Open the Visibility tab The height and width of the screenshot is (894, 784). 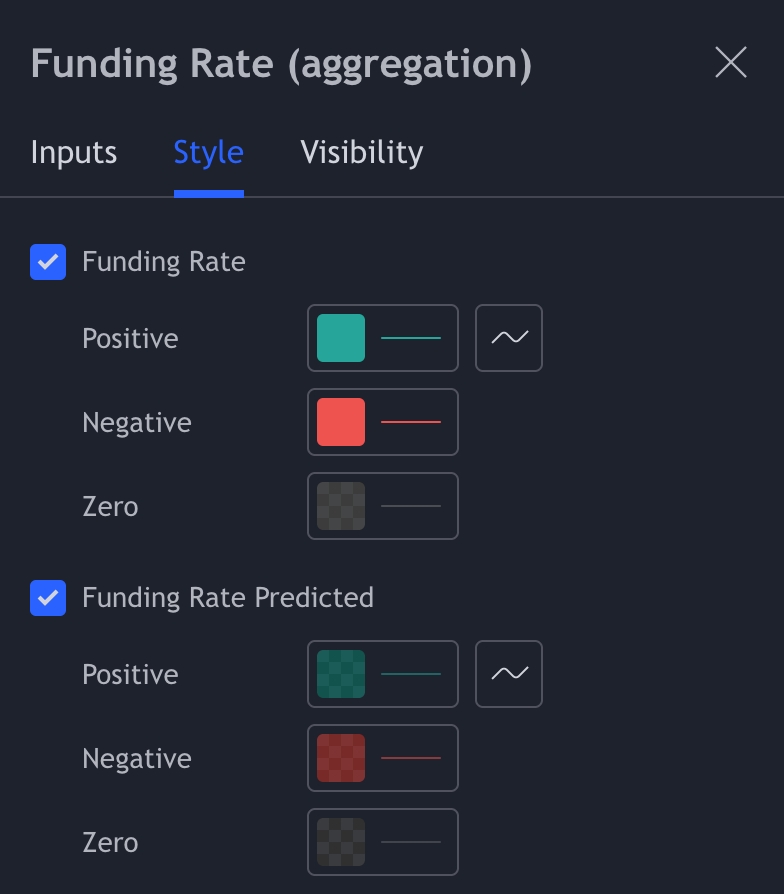click(362, 152)
